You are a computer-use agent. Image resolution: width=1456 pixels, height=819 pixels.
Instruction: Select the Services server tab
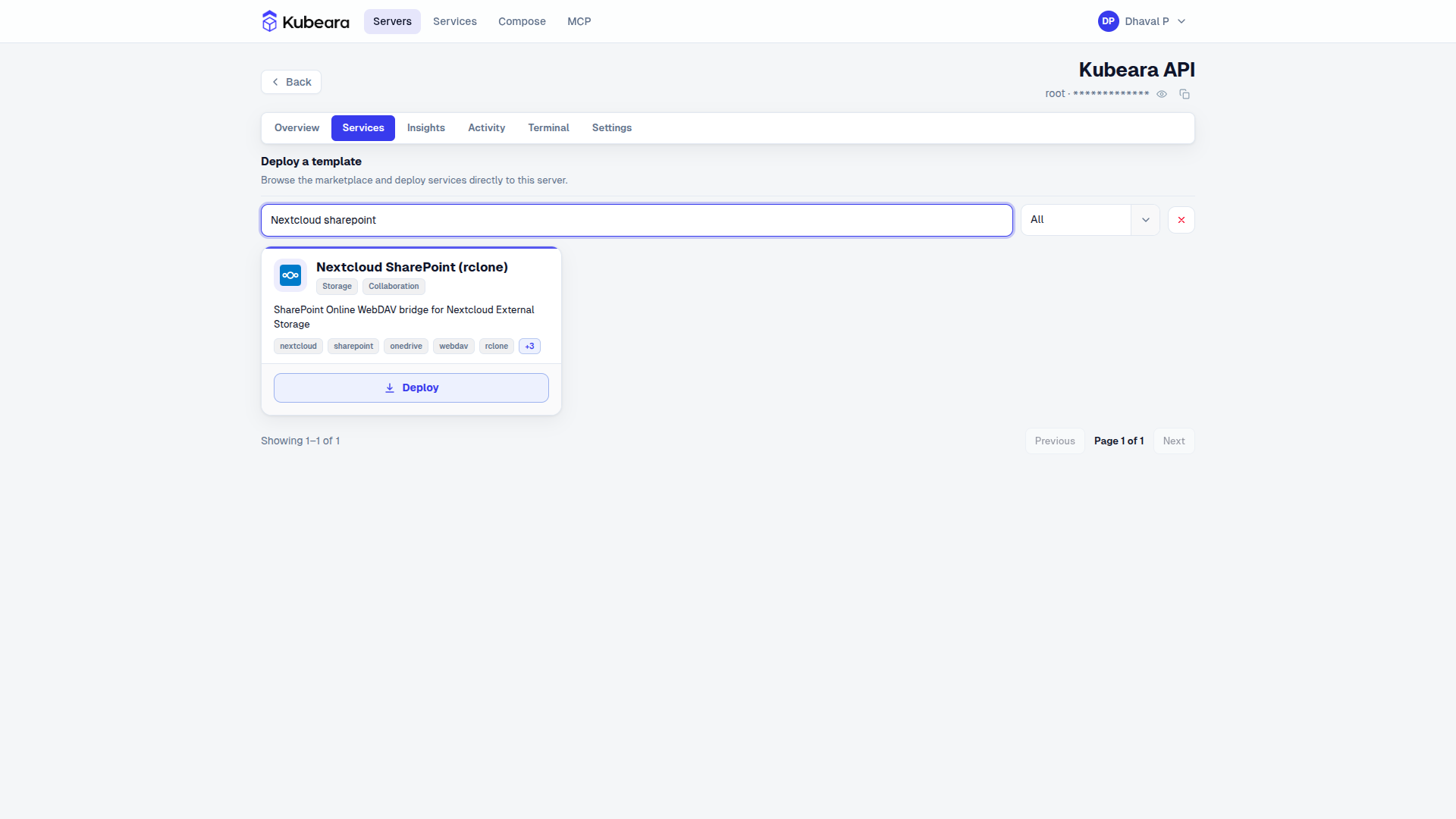click(x=363, y=128)
